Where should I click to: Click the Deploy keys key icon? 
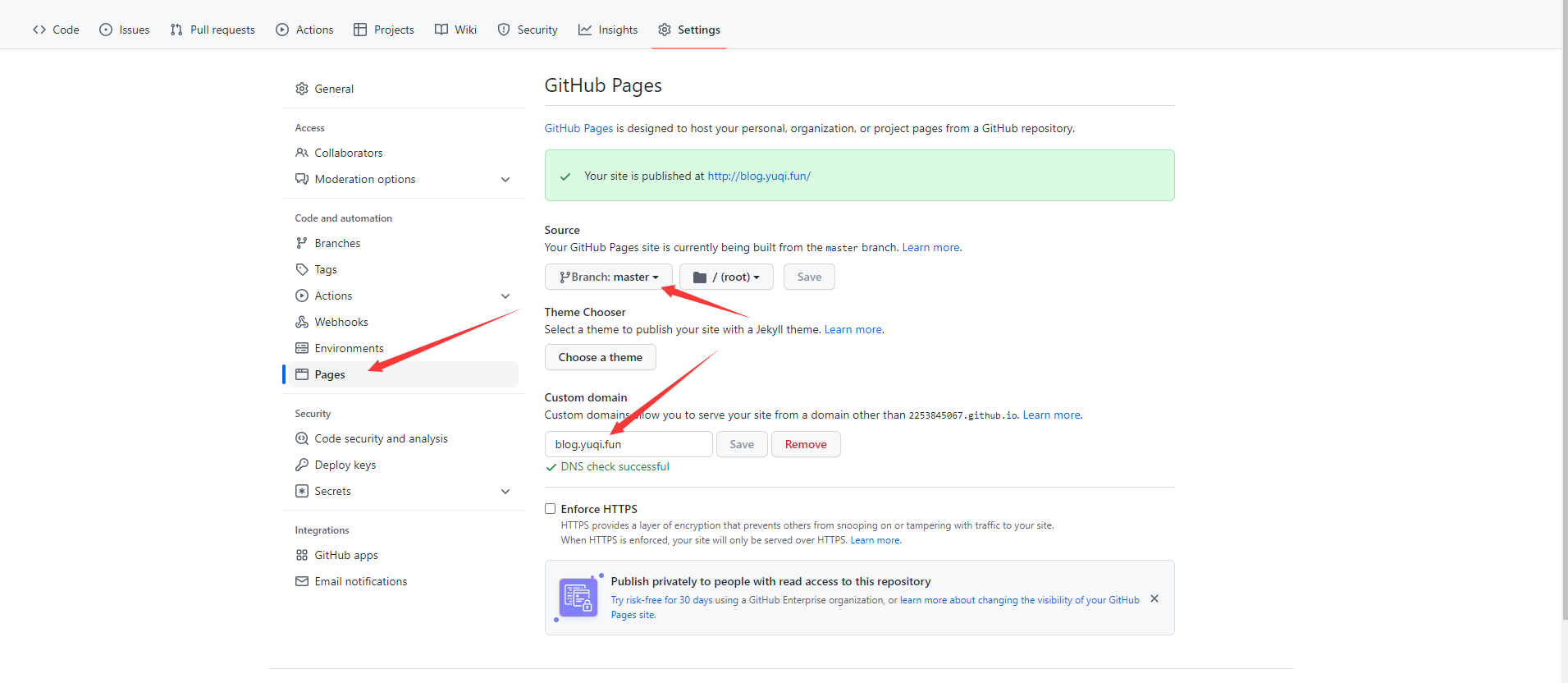[302, 465]
